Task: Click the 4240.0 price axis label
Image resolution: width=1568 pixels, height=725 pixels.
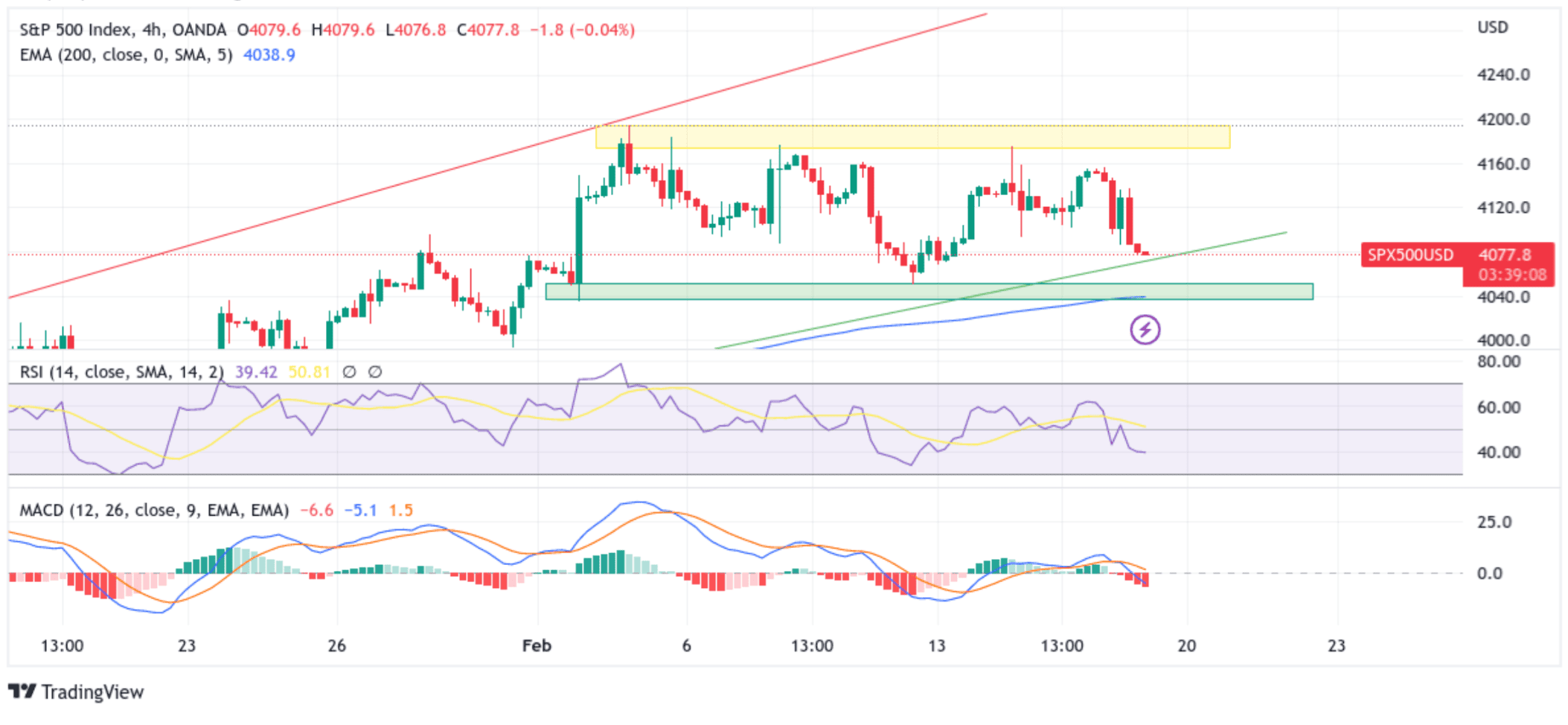Action: click(x=1503, y=74)
